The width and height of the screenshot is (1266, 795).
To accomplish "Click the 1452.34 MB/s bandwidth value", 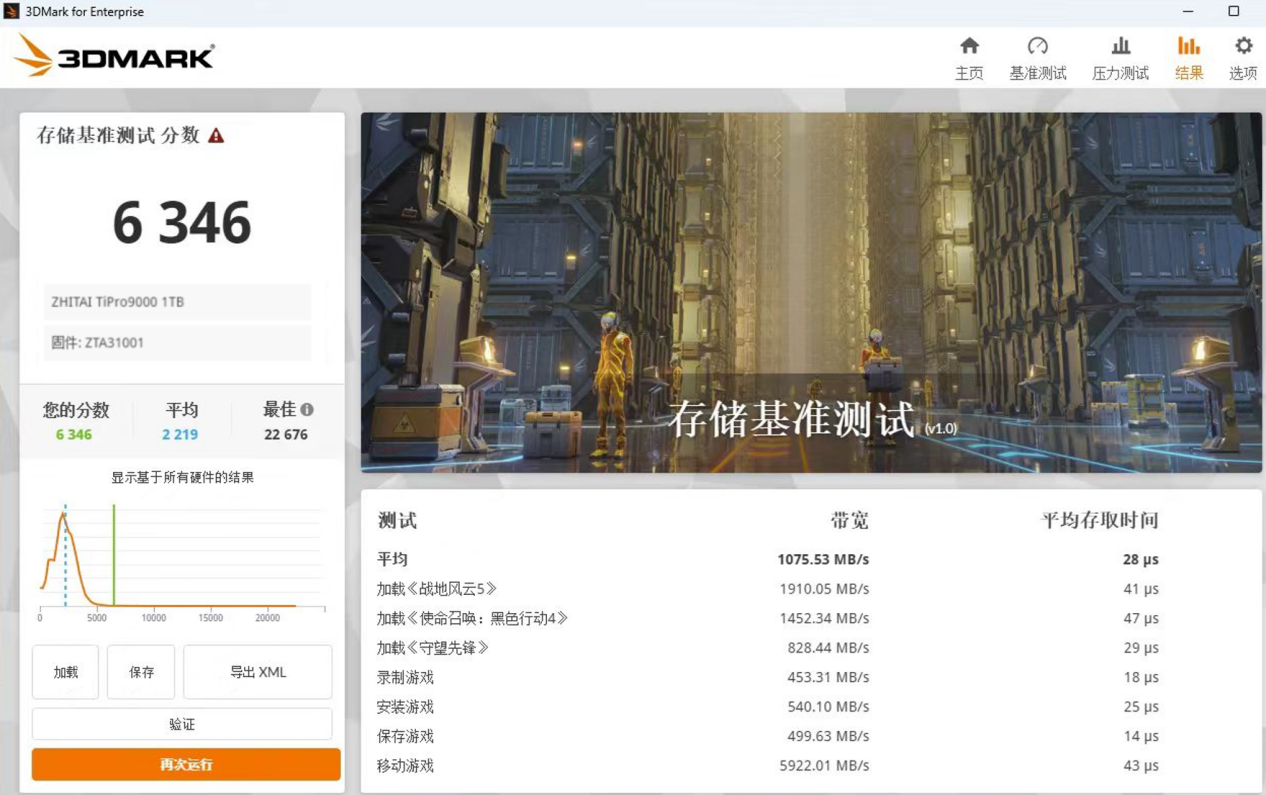I will click(824, 618).
